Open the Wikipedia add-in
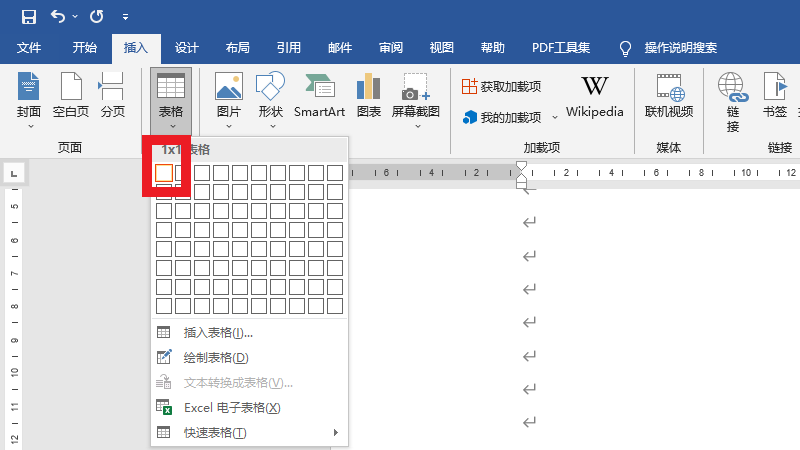 pos(594,96)
